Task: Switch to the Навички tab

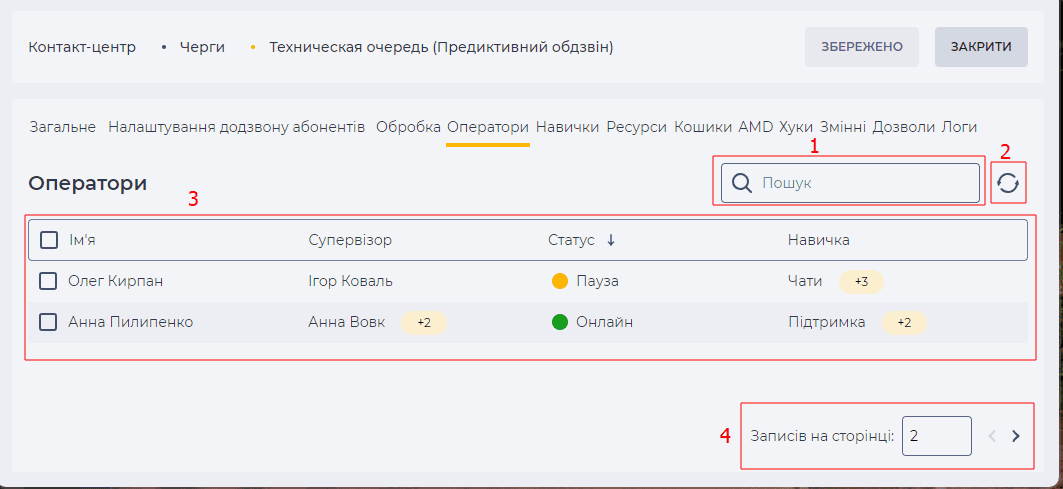Action: pos(567,127)
